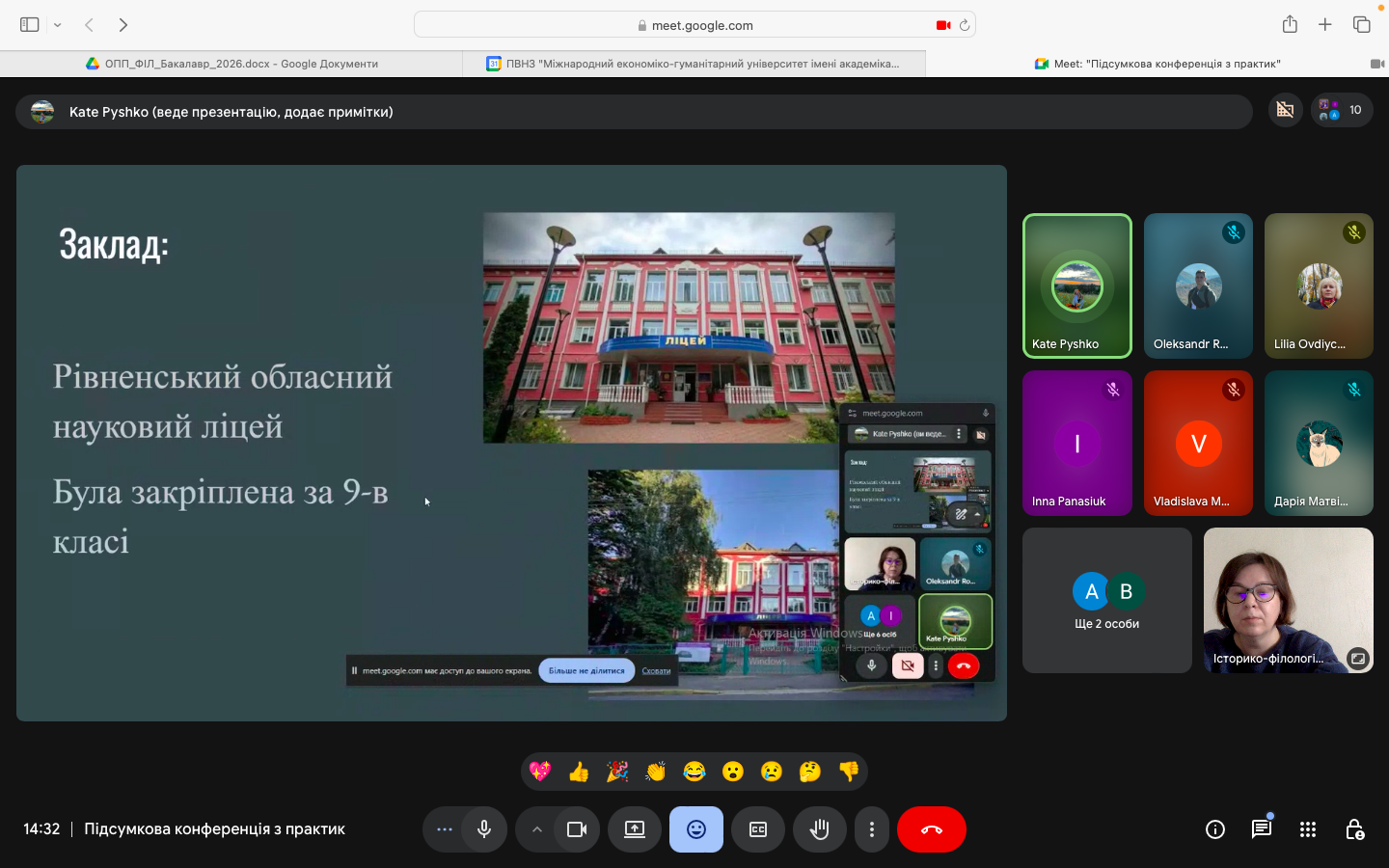Select Kate Pyshko participant tile
The image size is (1389, 868).
click(x=1076, y=285)
